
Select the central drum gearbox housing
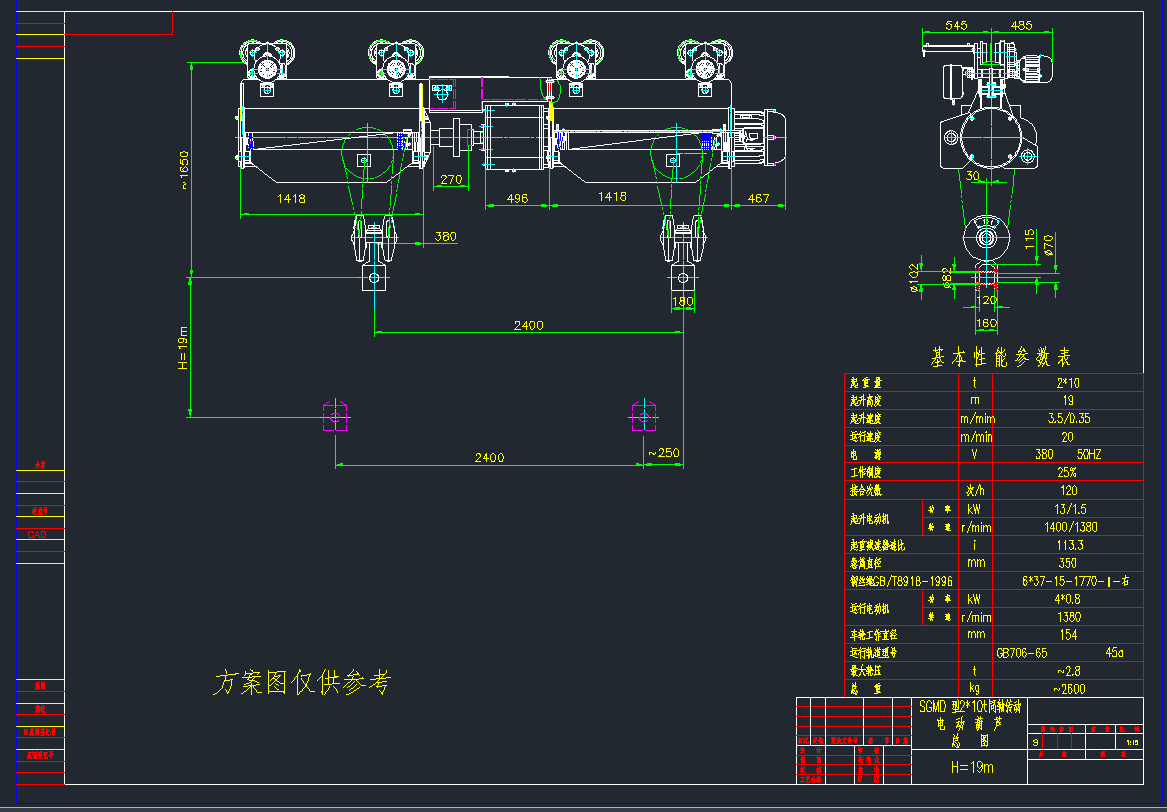point(515,136)
